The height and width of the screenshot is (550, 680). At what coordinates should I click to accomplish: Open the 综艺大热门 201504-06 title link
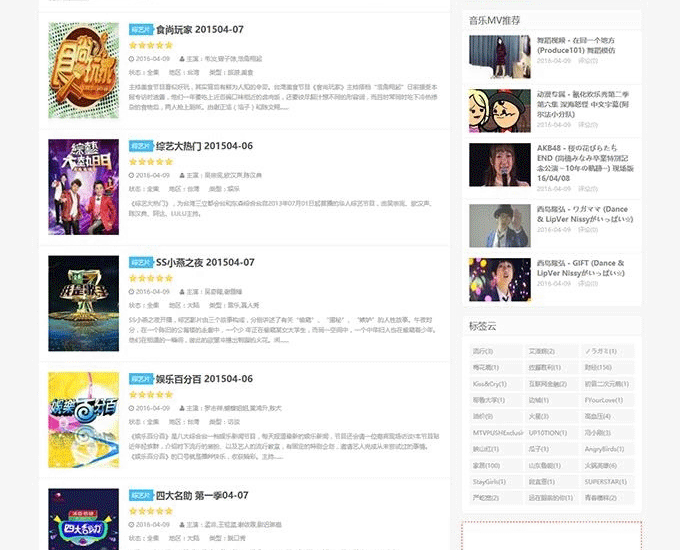tap(204, 146)
